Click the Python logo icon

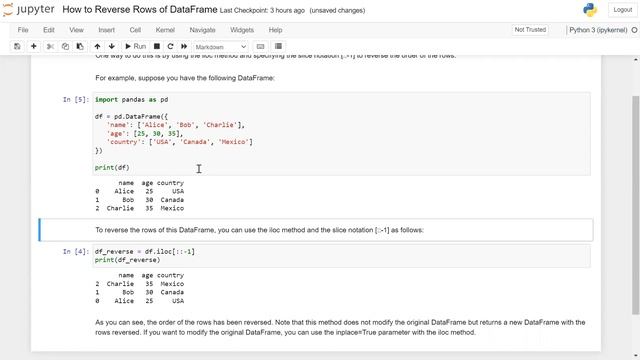pyautogui.click(x=590, y=10)
